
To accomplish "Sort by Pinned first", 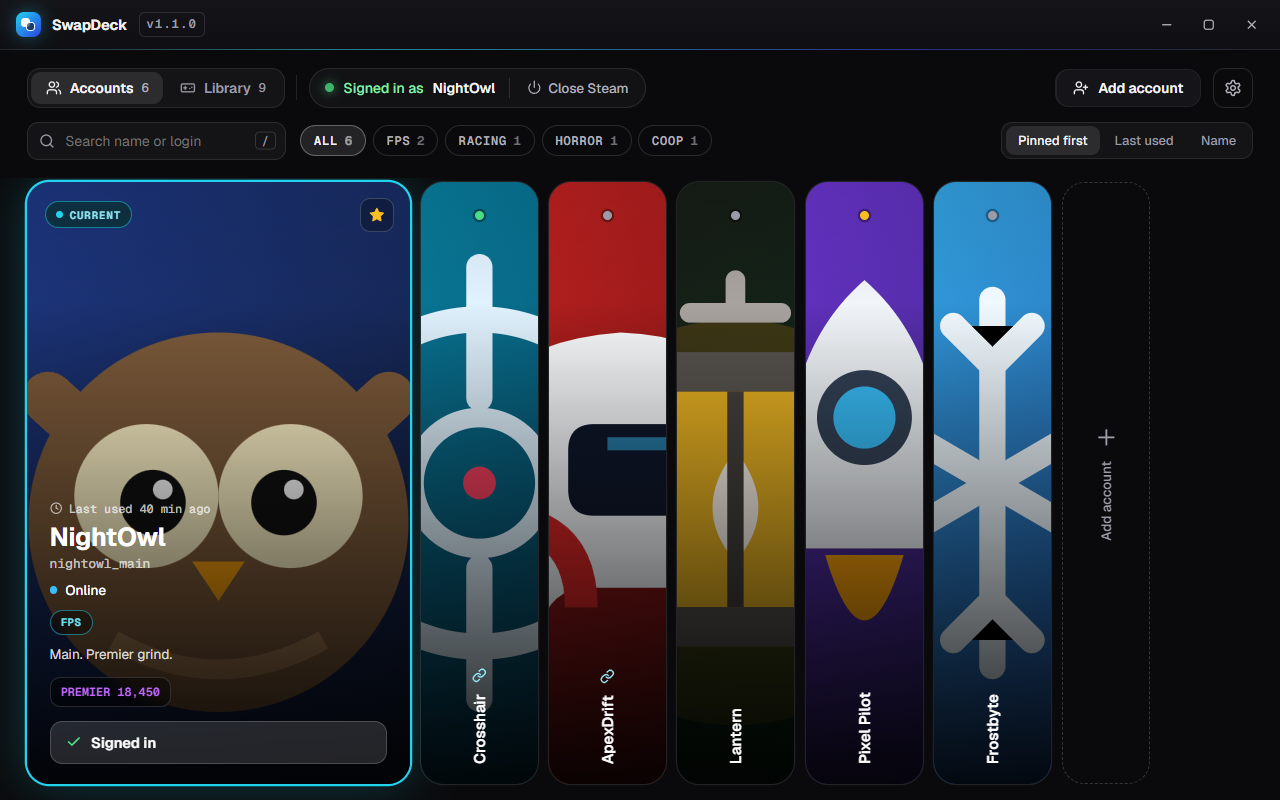I will 1053,141.
